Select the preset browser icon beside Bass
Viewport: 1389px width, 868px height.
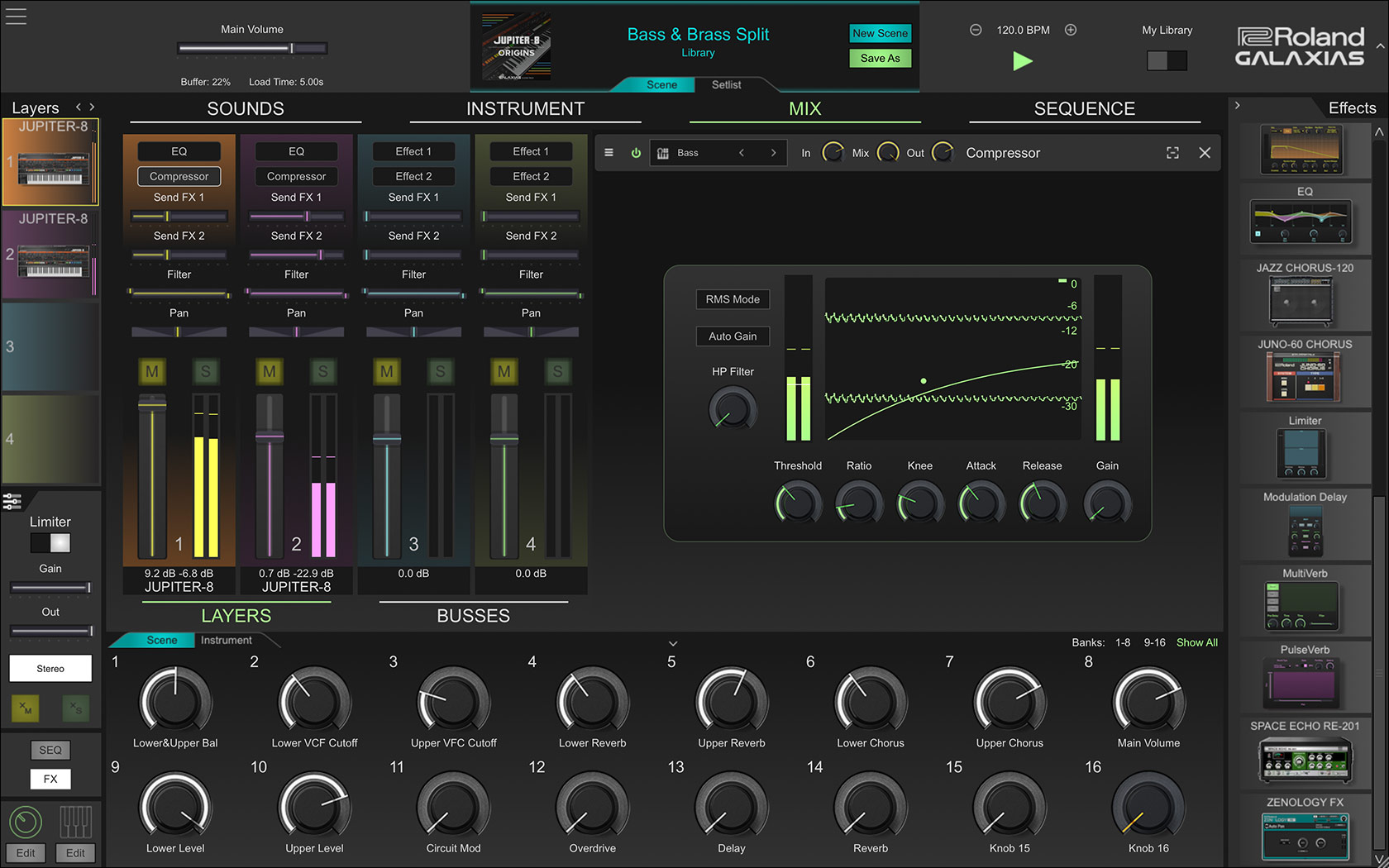(662, 153)
